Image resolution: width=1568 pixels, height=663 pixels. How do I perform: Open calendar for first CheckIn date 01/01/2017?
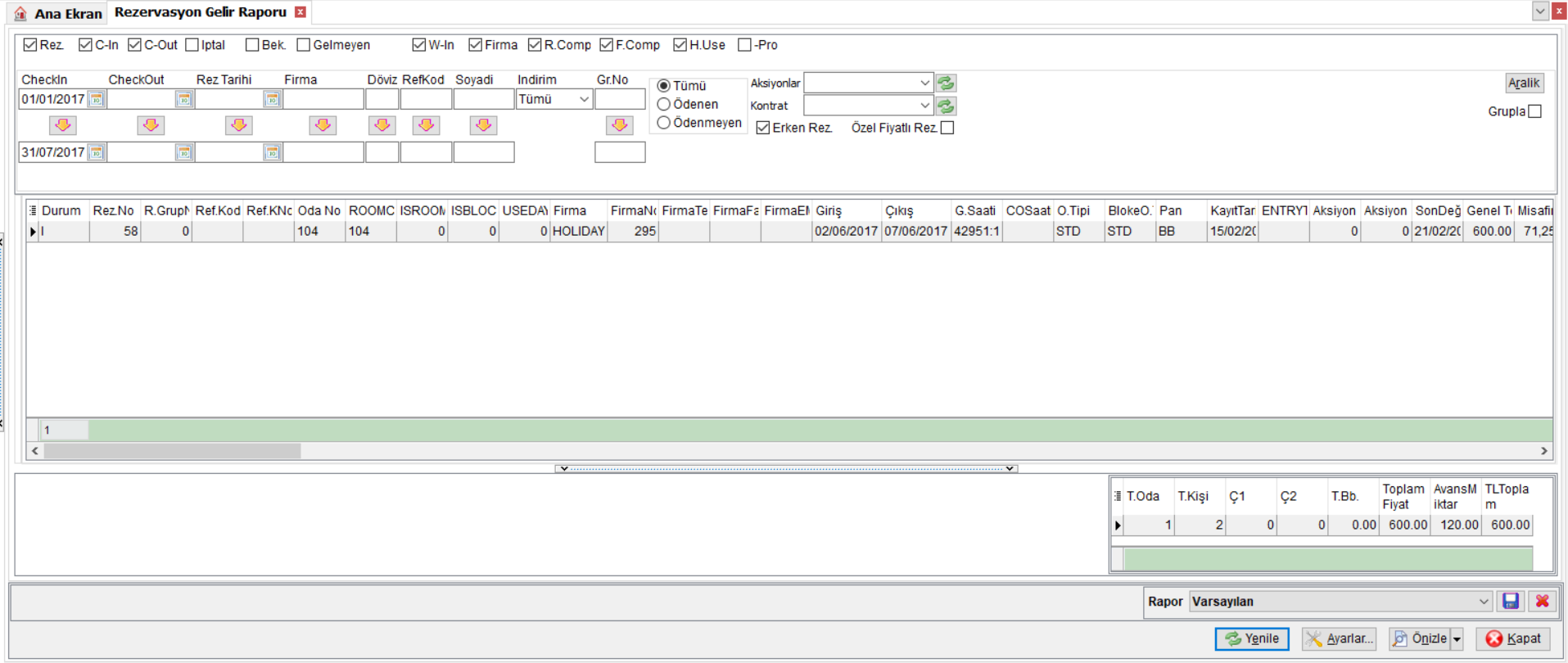click(x=97, y=99)
